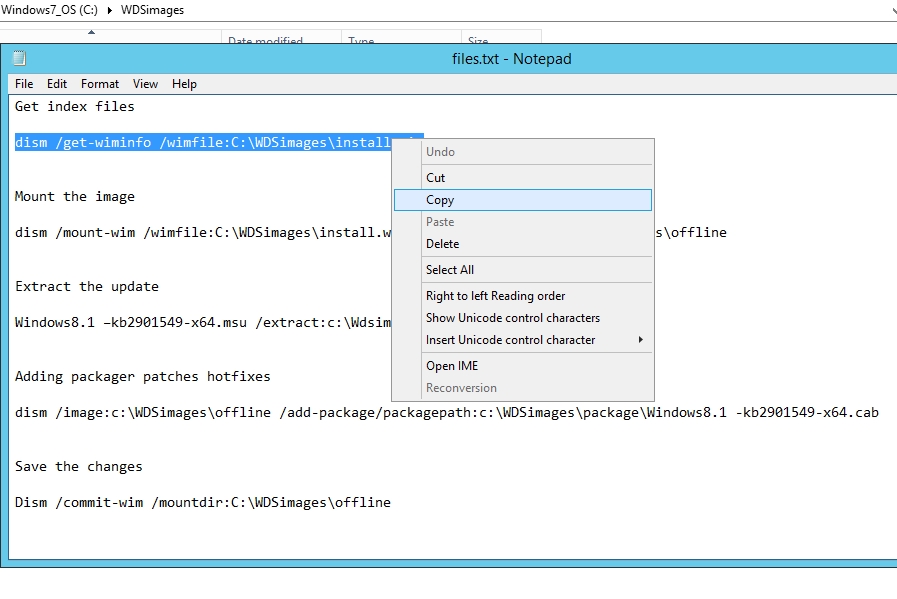Click the 'Extract the update' line

point(87,287)
